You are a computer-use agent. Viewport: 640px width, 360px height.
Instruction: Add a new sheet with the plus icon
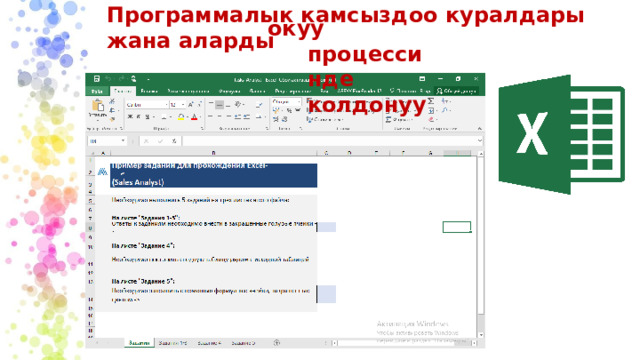(277, 343)
